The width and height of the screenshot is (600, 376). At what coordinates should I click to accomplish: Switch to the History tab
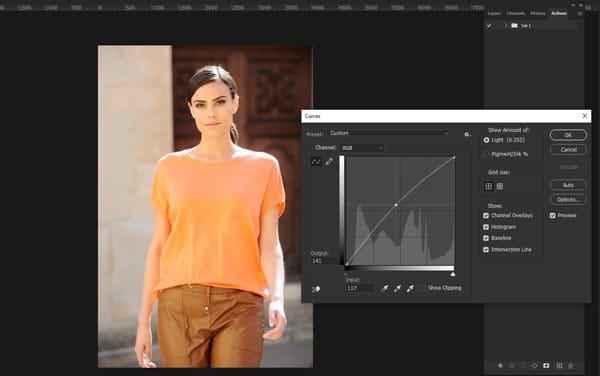[x=538, y=13]
